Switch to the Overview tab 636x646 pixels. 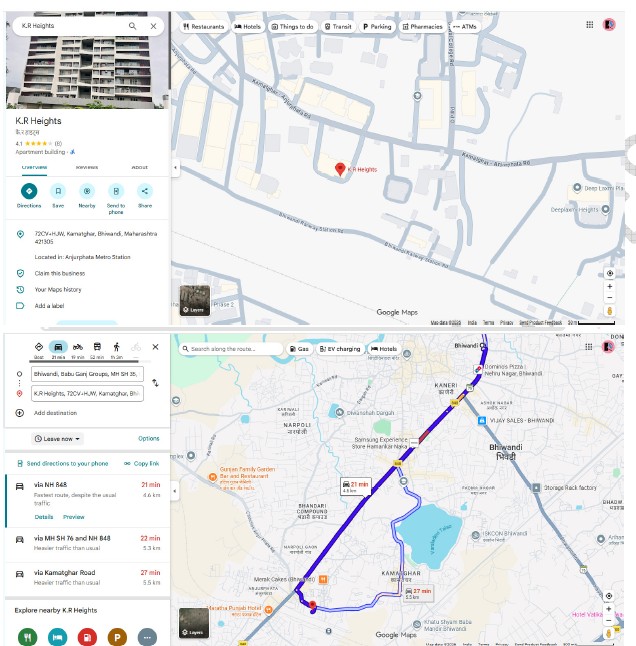[x=34, y=167]
